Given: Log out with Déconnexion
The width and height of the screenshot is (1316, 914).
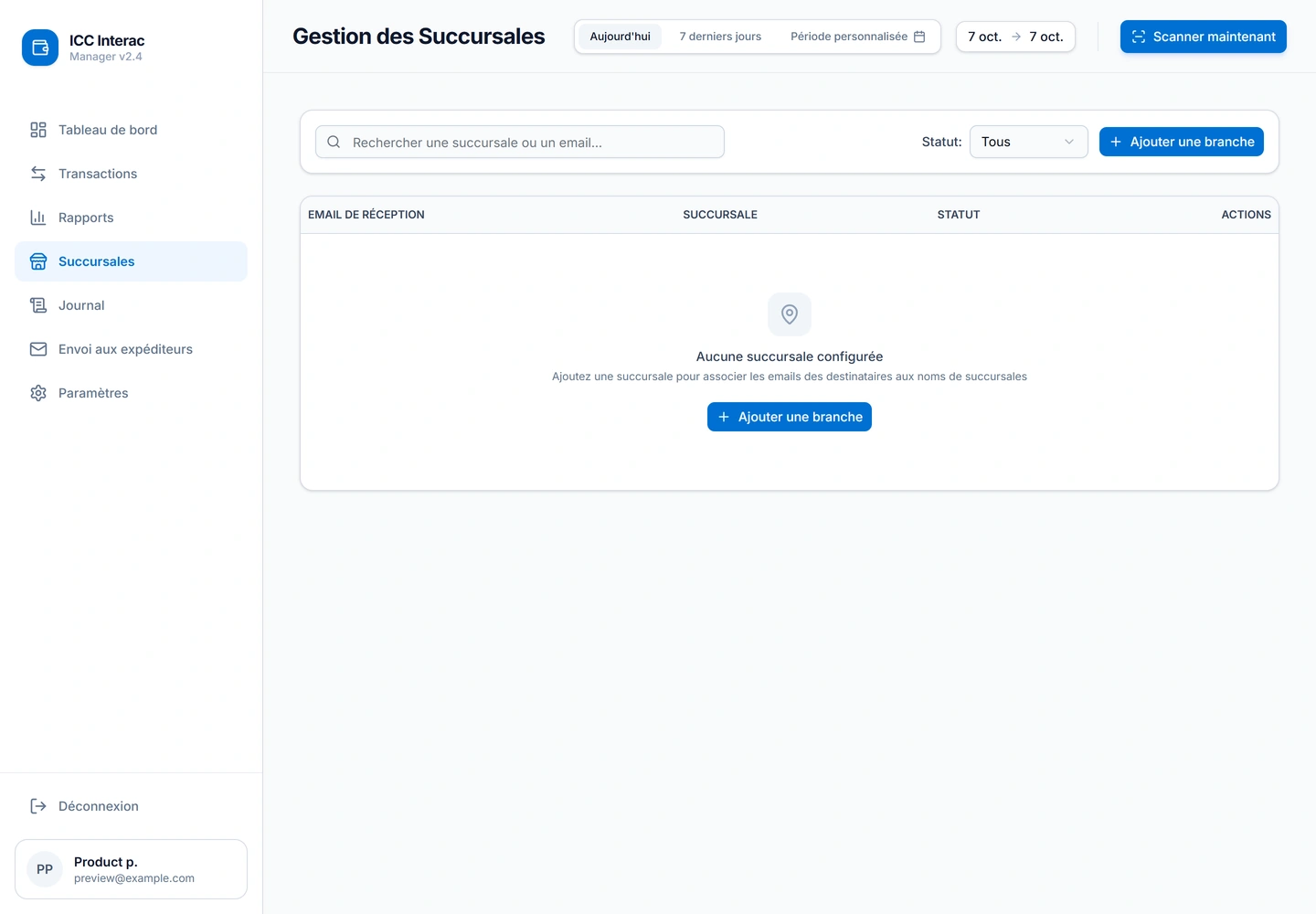Looking at the screenshot, I should (x=131, y=806).
